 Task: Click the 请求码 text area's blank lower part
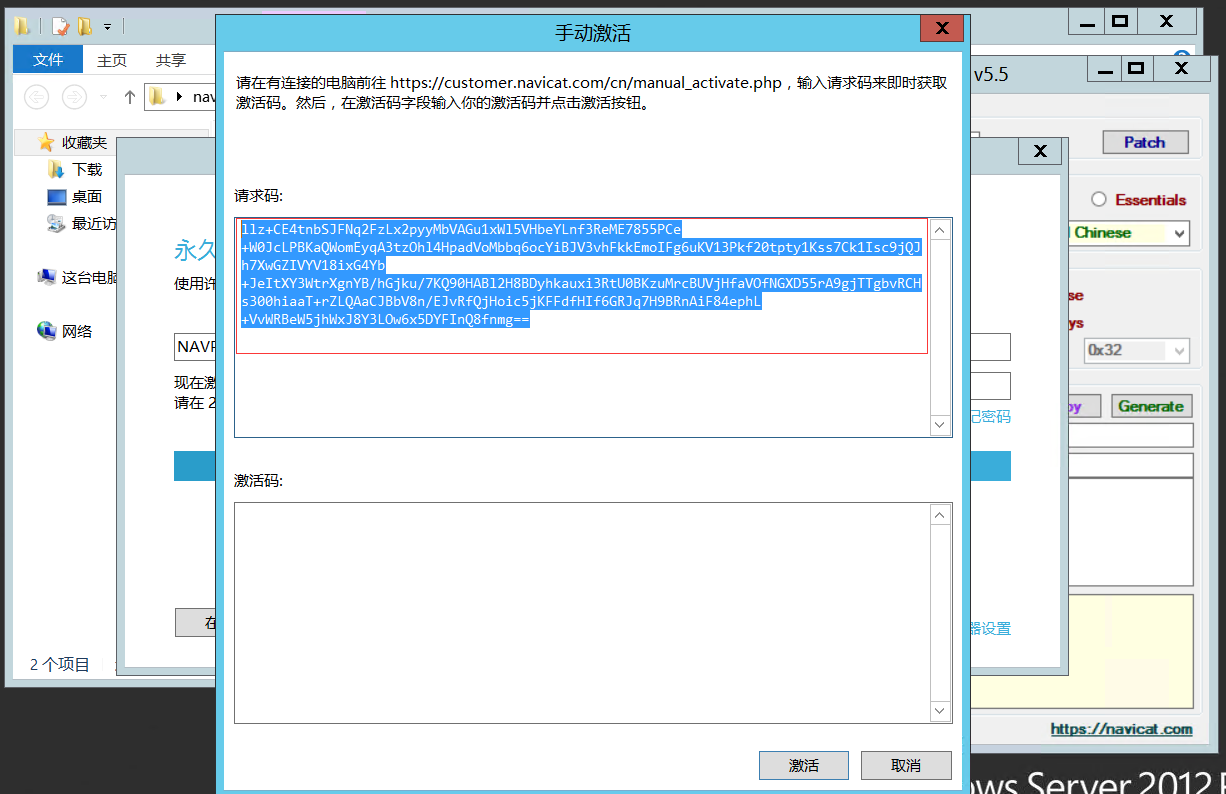pyautogui.click(x=582, y=395)
